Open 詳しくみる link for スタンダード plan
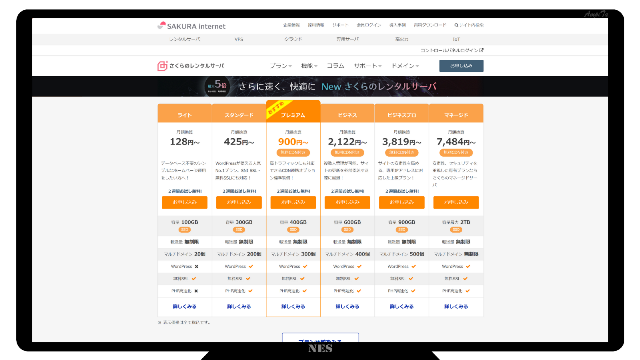Screen dimensions: 640x360 pos(239,307)
